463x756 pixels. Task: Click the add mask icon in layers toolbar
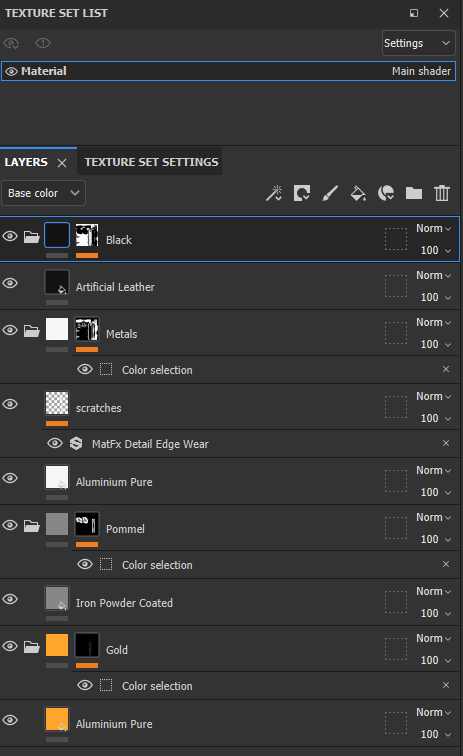click(302, 193)
